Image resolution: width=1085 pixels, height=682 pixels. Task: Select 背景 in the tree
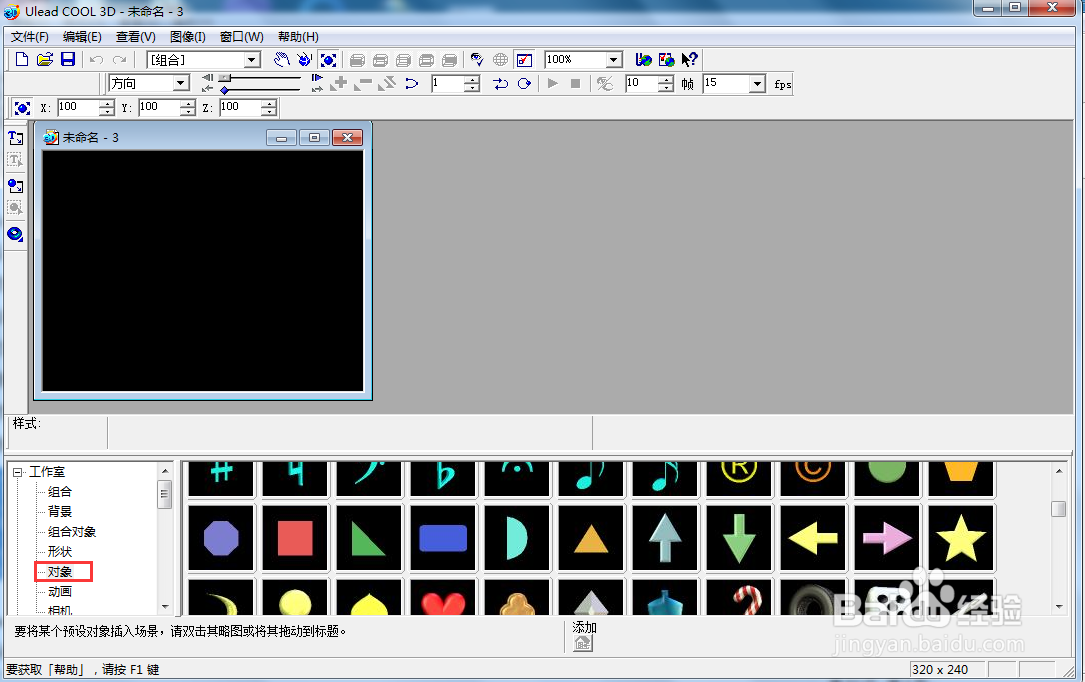[x=60, y=512]
